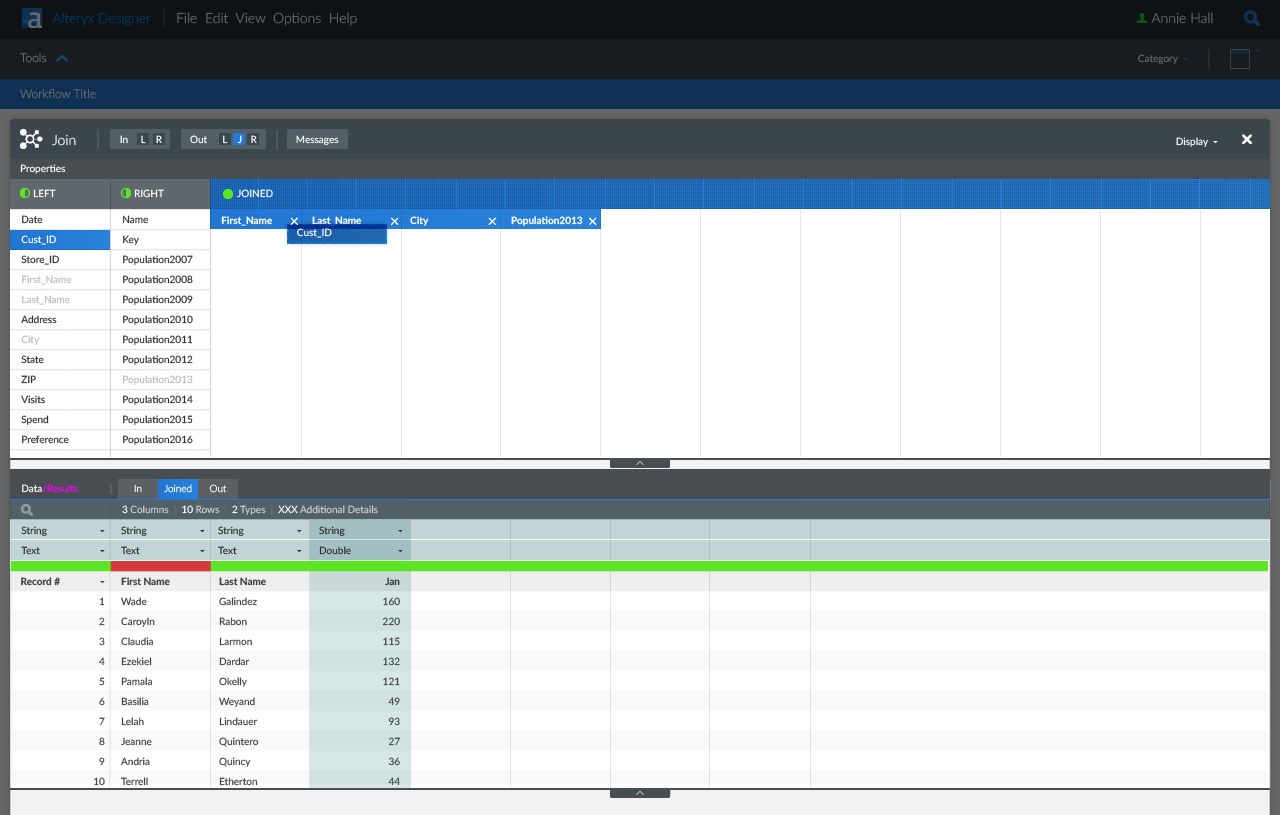Remove the City column with its X

tap(492, 221)
